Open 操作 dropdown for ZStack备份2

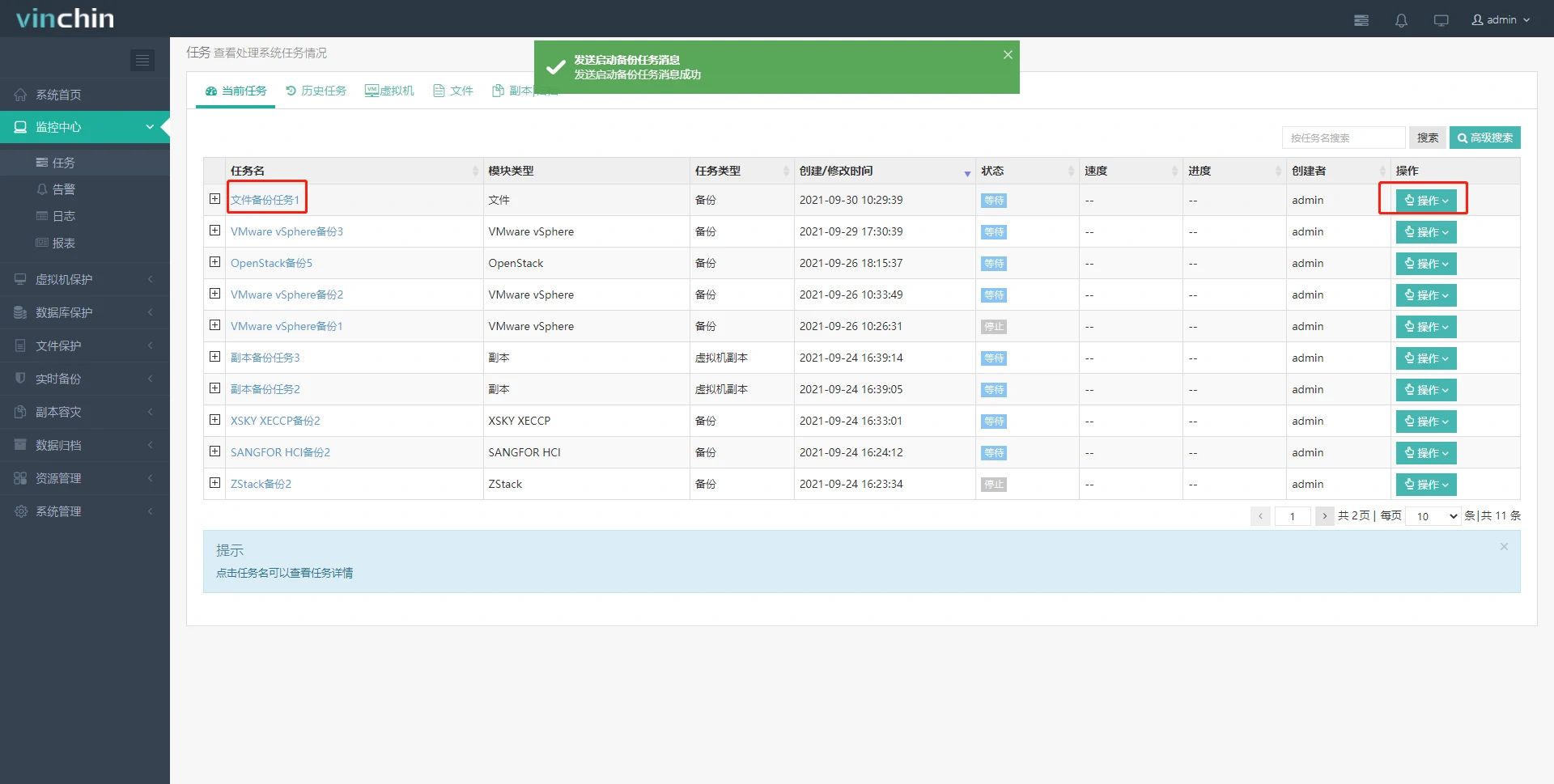[x=1425, y=485]
